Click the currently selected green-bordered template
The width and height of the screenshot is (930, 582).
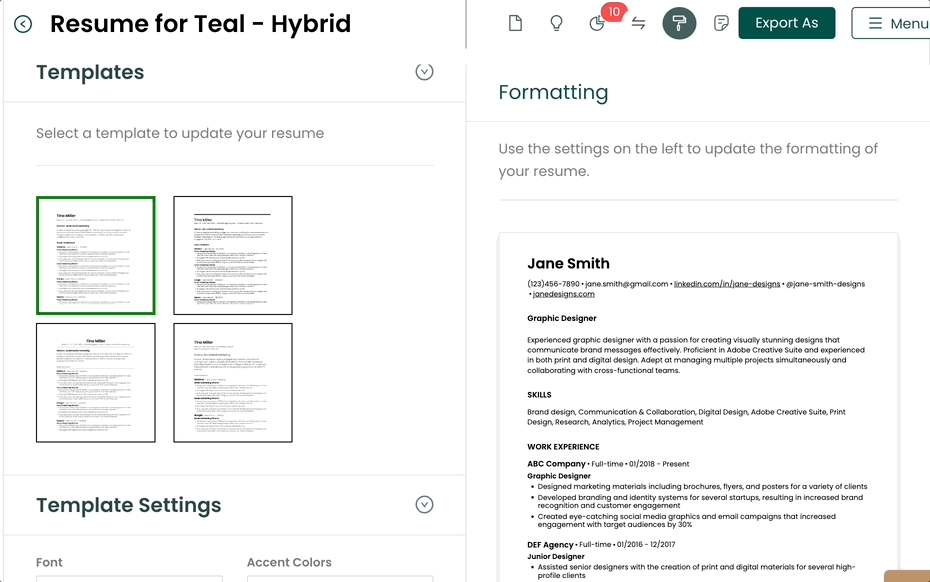click(x=96, y=254)
